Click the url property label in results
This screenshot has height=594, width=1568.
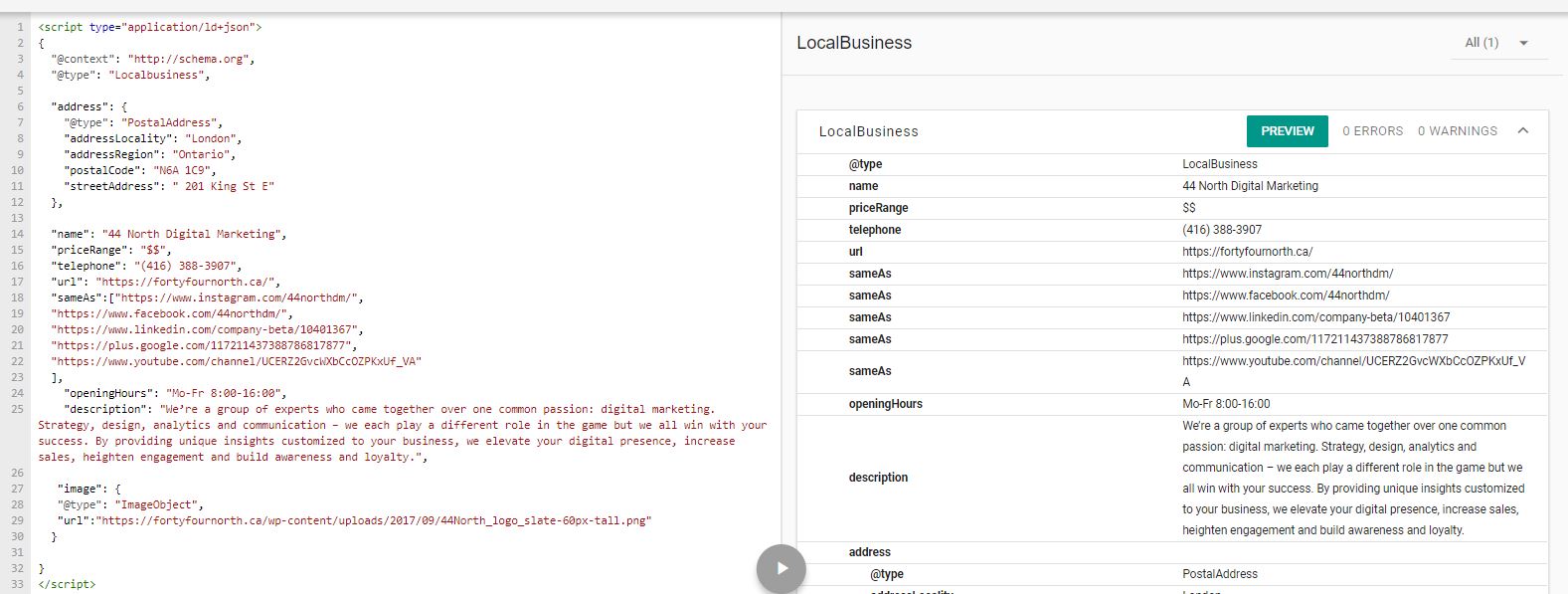tap(855, 252)
